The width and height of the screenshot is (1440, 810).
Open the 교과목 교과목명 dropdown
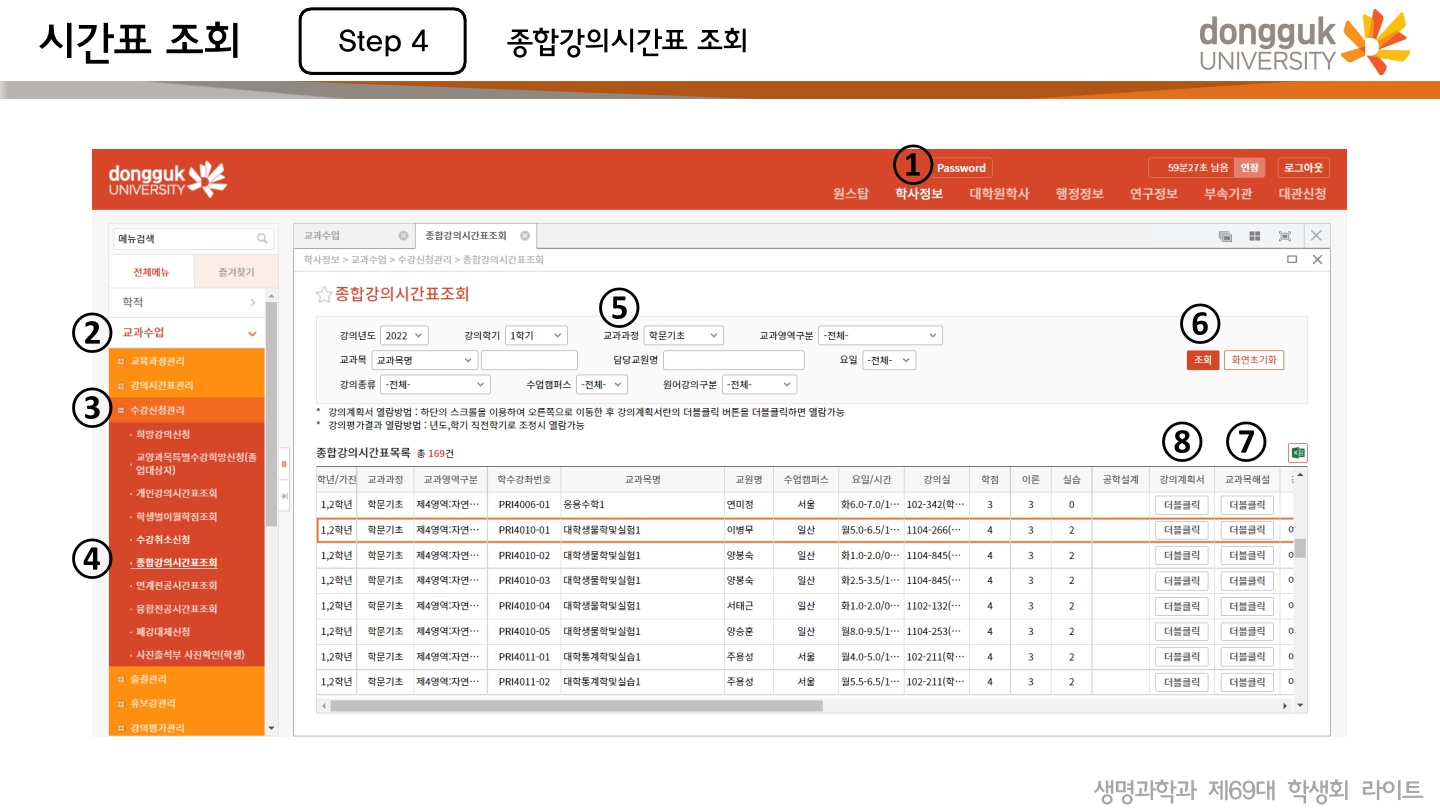(x=424, y=360)
